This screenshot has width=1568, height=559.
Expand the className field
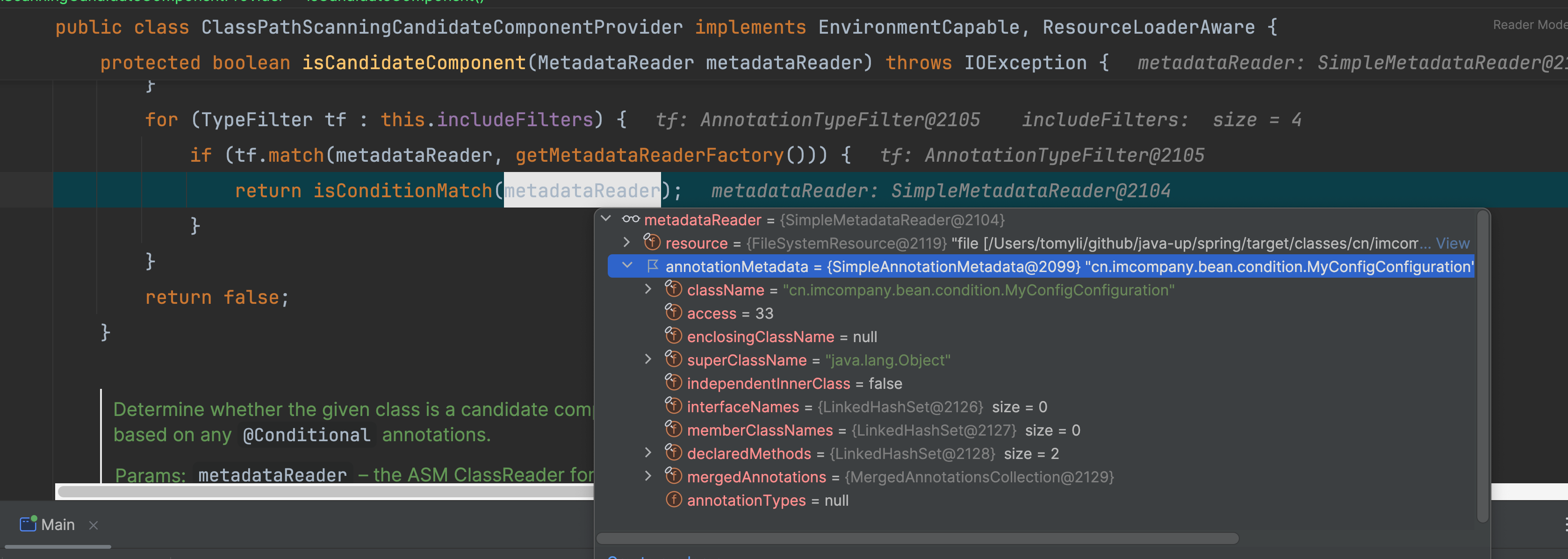[648, 289]
